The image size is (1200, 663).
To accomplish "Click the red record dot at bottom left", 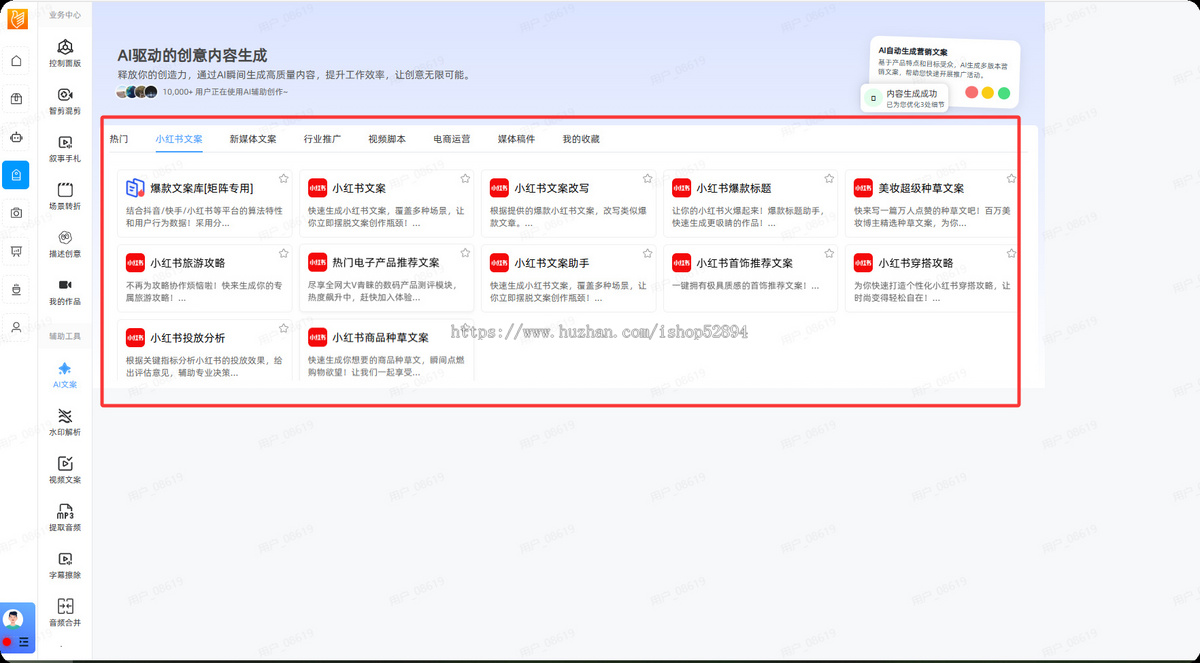I will pyautogui.click(x=8, y=641).
